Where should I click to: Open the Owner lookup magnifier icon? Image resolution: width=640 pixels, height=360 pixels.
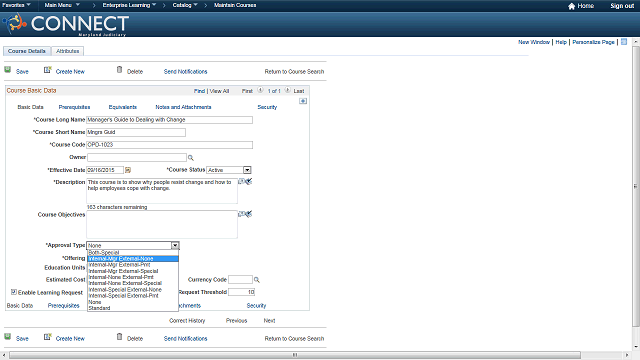click(191, 158)
